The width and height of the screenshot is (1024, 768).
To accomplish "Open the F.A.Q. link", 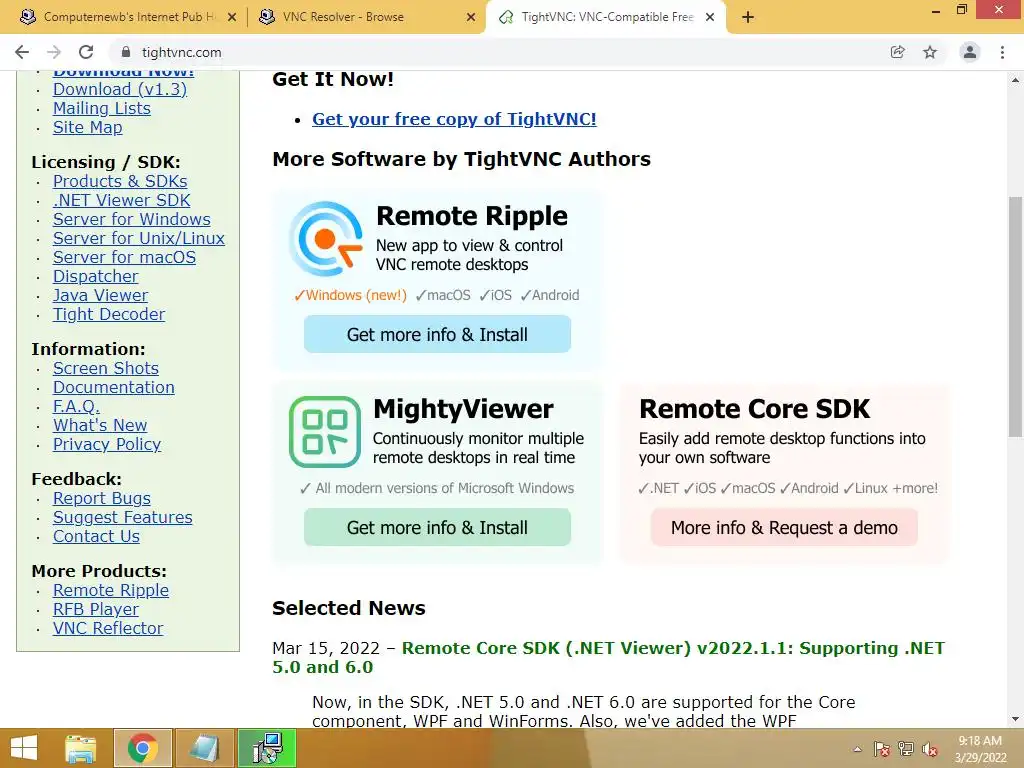I will tap(76, 406).
